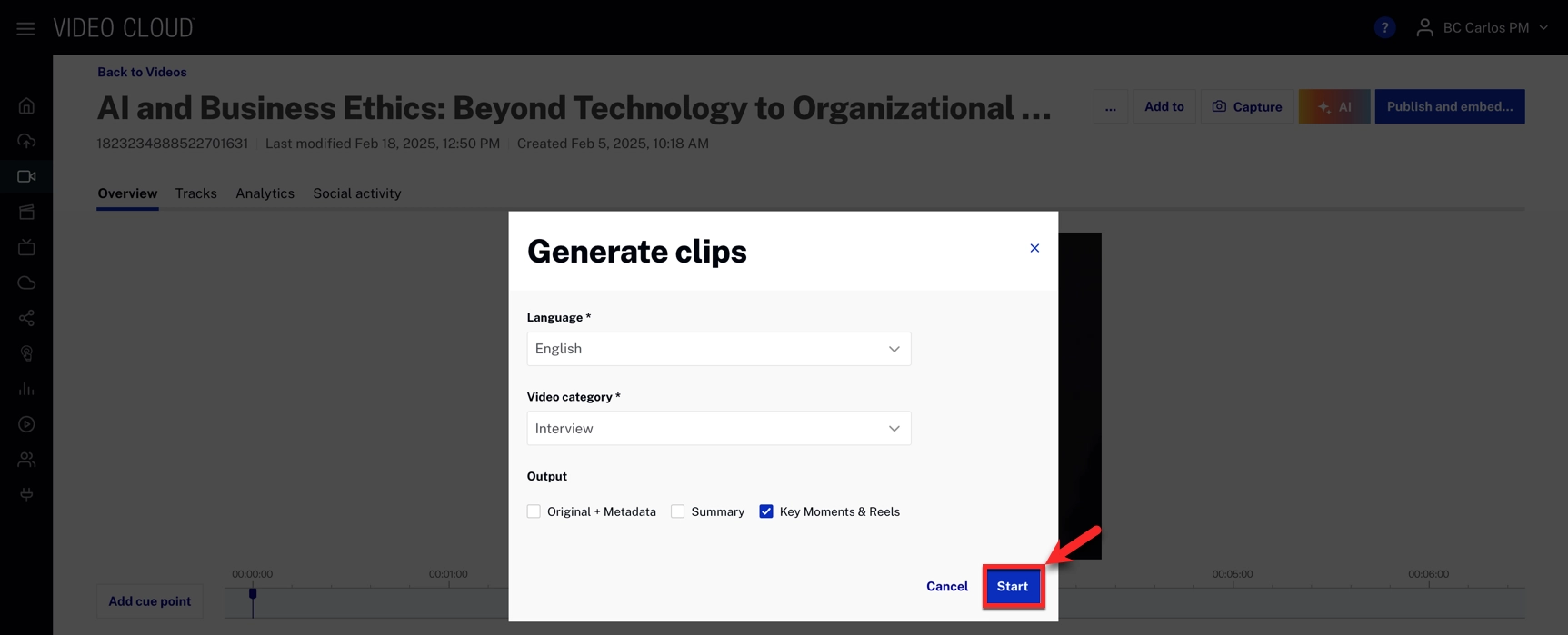The image size is (1568, 635).
Task: Click the Home icon in sidebar
Action: pos(26,106)
